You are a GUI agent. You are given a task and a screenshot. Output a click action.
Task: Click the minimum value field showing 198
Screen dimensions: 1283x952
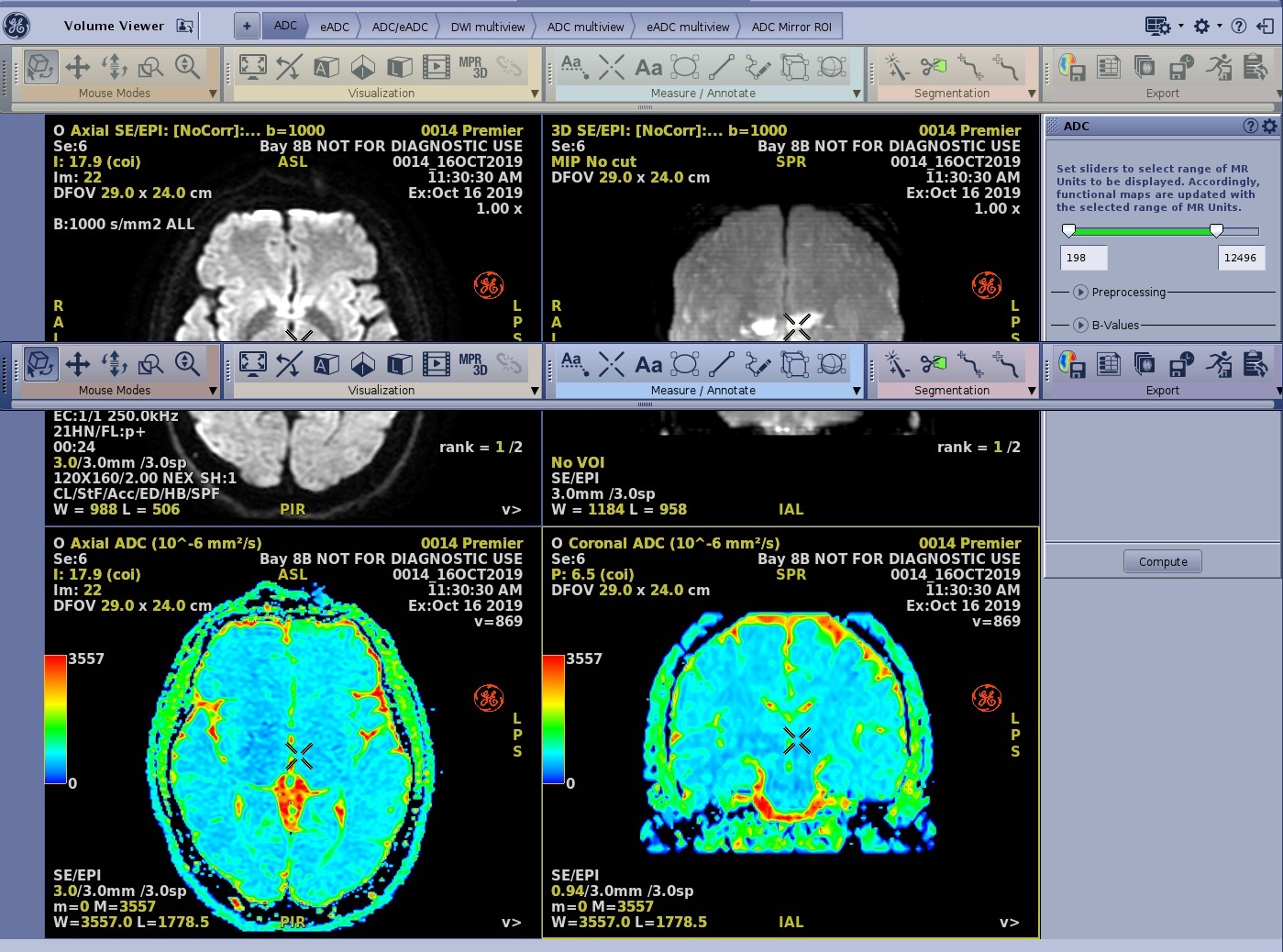[1083, 258]
